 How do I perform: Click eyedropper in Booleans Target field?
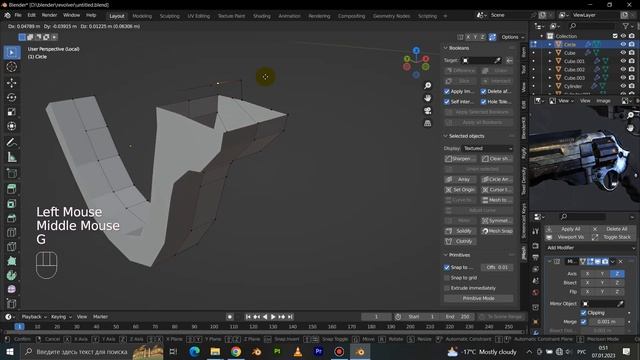pyautogui.click(x=497, y=60)
